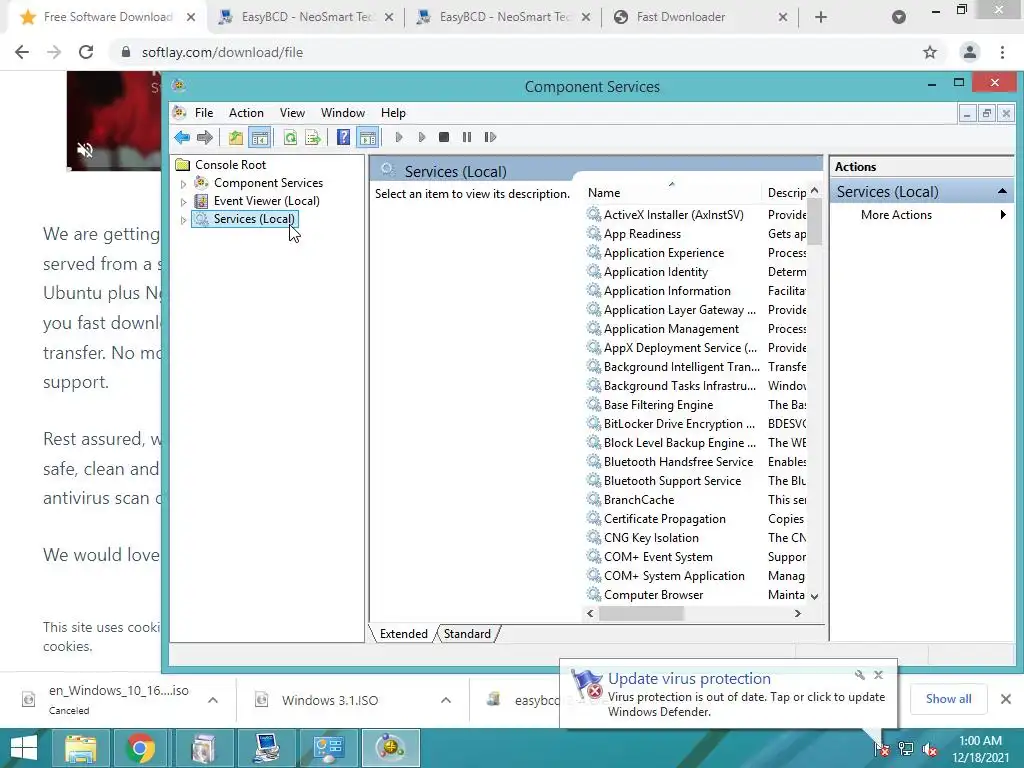Click scroll right arrow of services list
This screenshot has height=768, width=1024.
pyautogui.click(x=797, y=613)
